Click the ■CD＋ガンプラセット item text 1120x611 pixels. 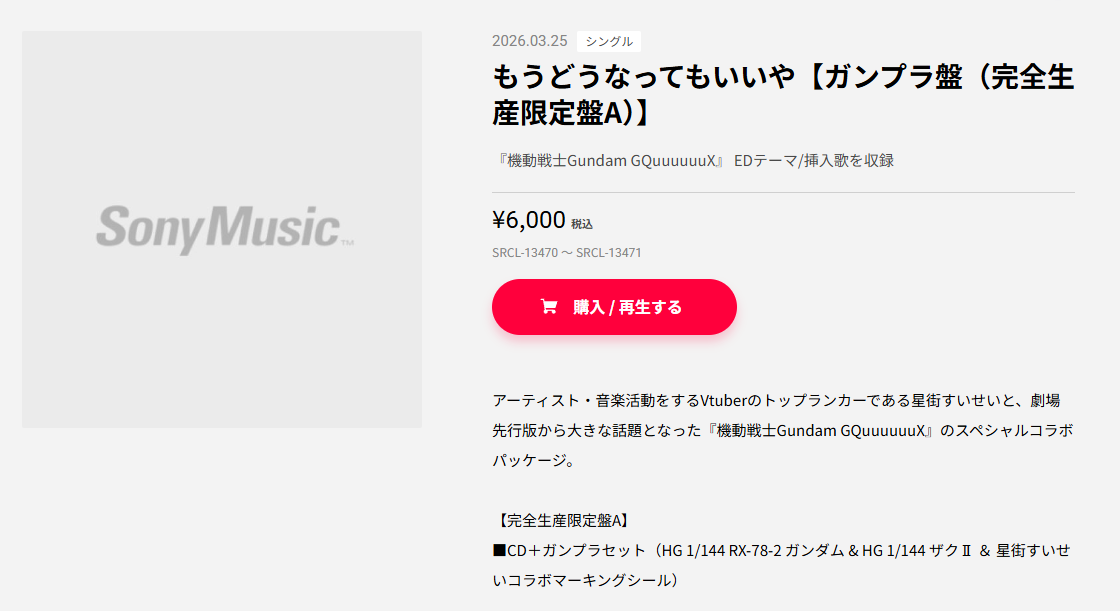click(x=566, y=551)
